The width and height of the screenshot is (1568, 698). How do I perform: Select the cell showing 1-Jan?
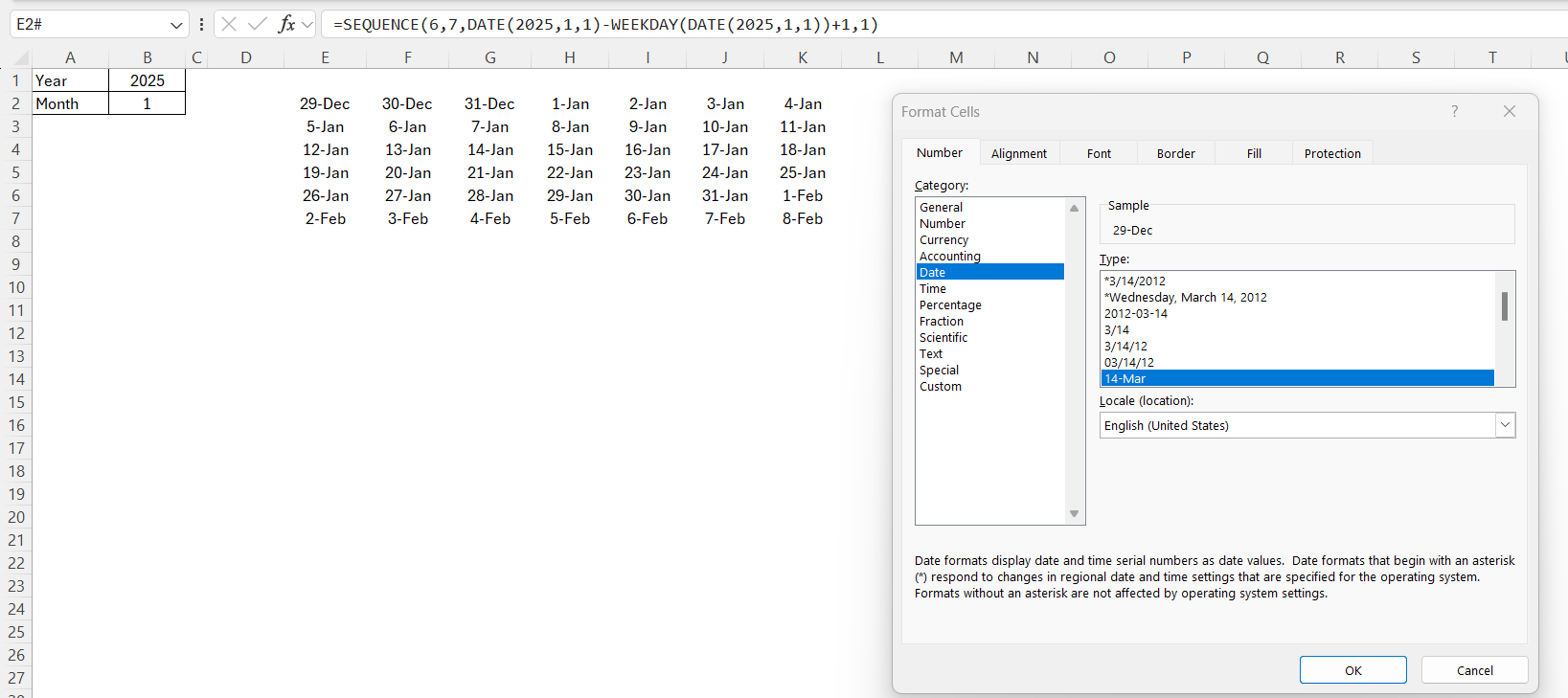570,103
